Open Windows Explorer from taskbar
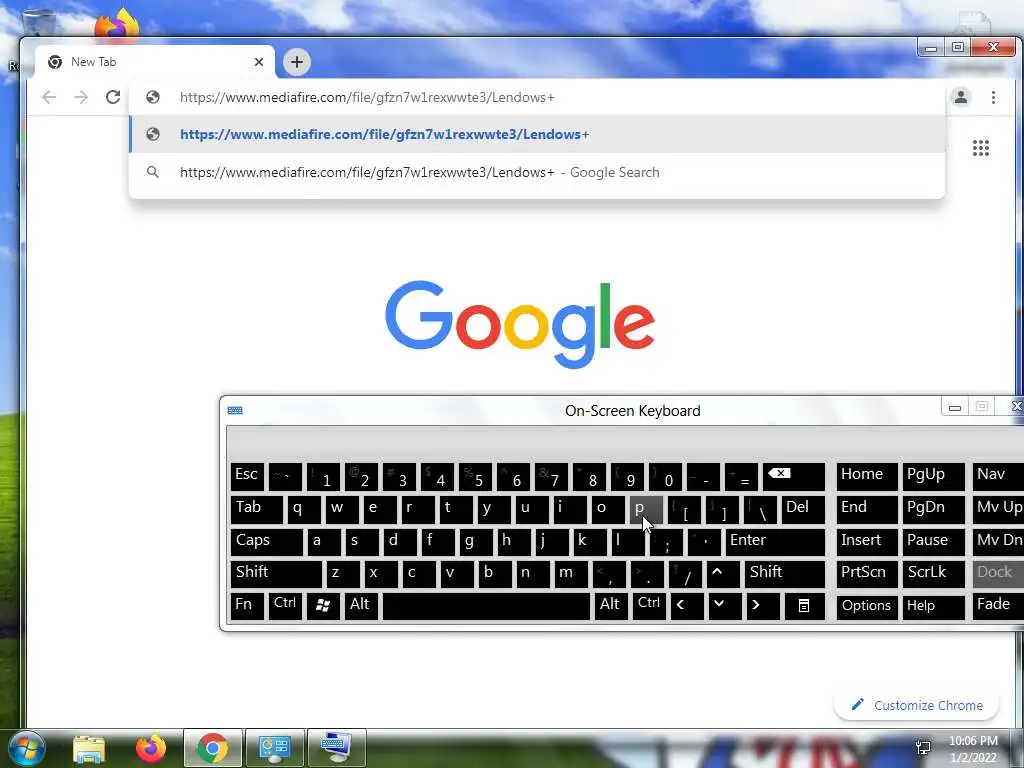 coord(89,748)
